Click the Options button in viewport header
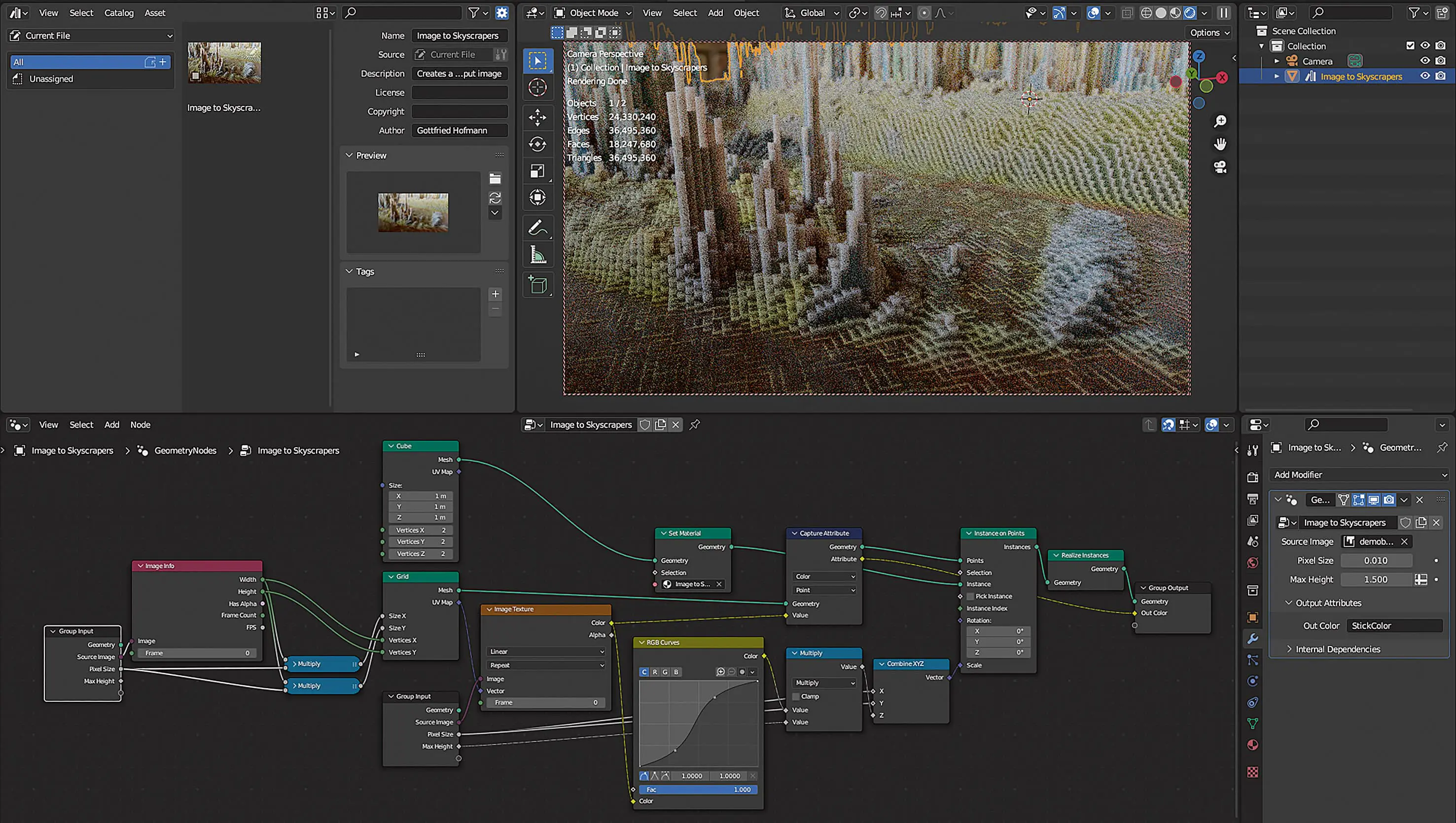 [x=1209, y=33]
